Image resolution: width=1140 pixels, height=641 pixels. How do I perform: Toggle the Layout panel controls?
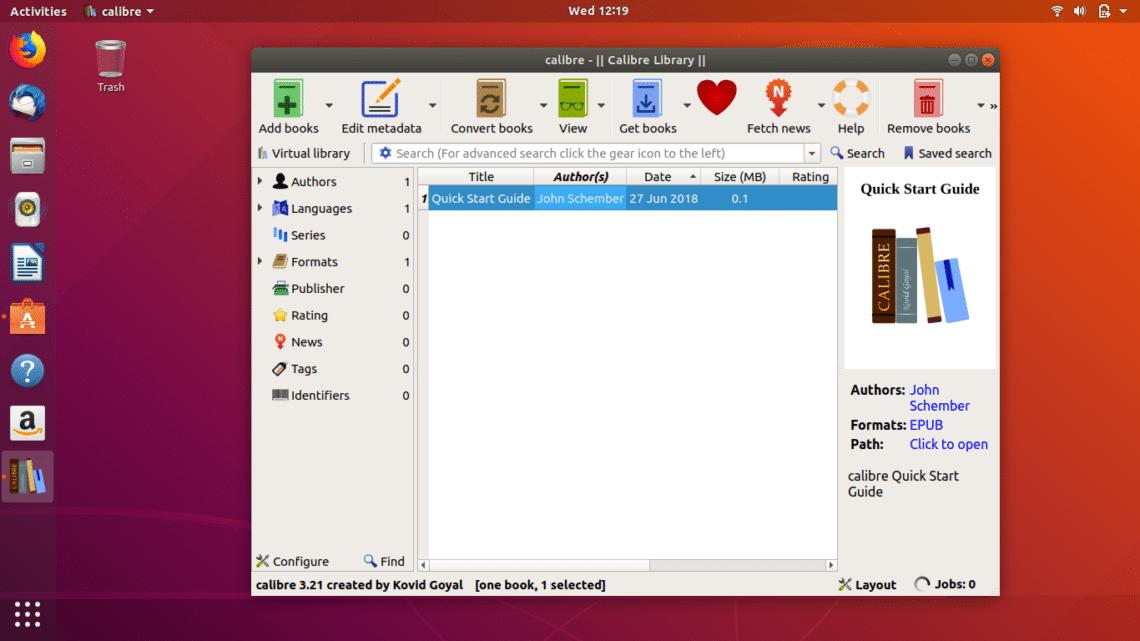pos(866,584)
